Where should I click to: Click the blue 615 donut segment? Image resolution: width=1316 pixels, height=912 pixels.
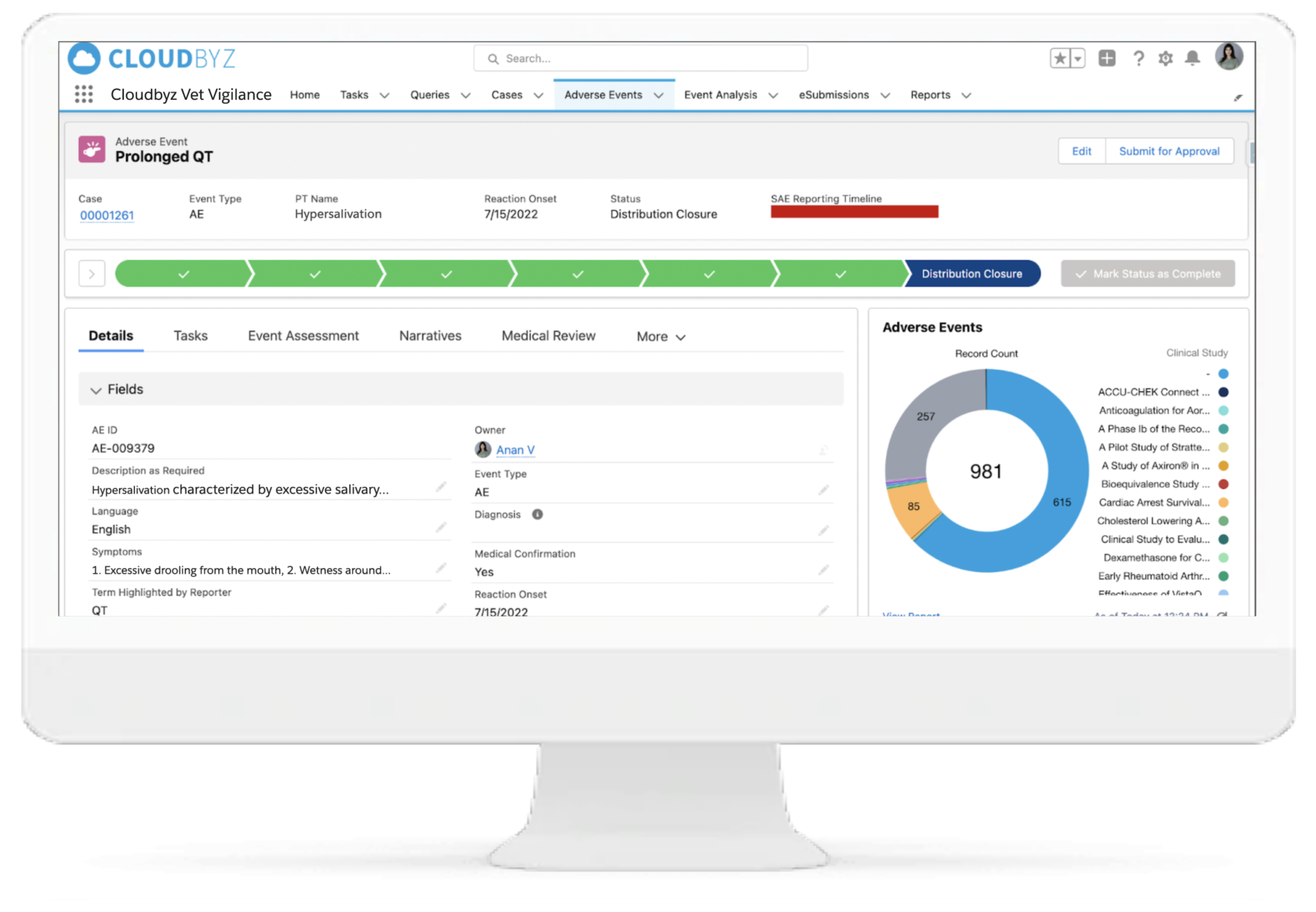(x=1063, y=502)
